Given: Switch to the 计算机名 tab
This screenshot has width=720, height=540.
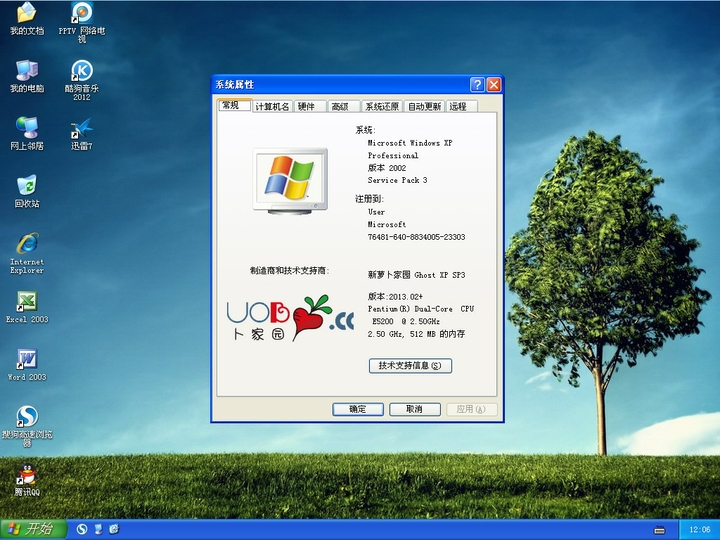Looking at the screenshot, I should pos(272,107).
